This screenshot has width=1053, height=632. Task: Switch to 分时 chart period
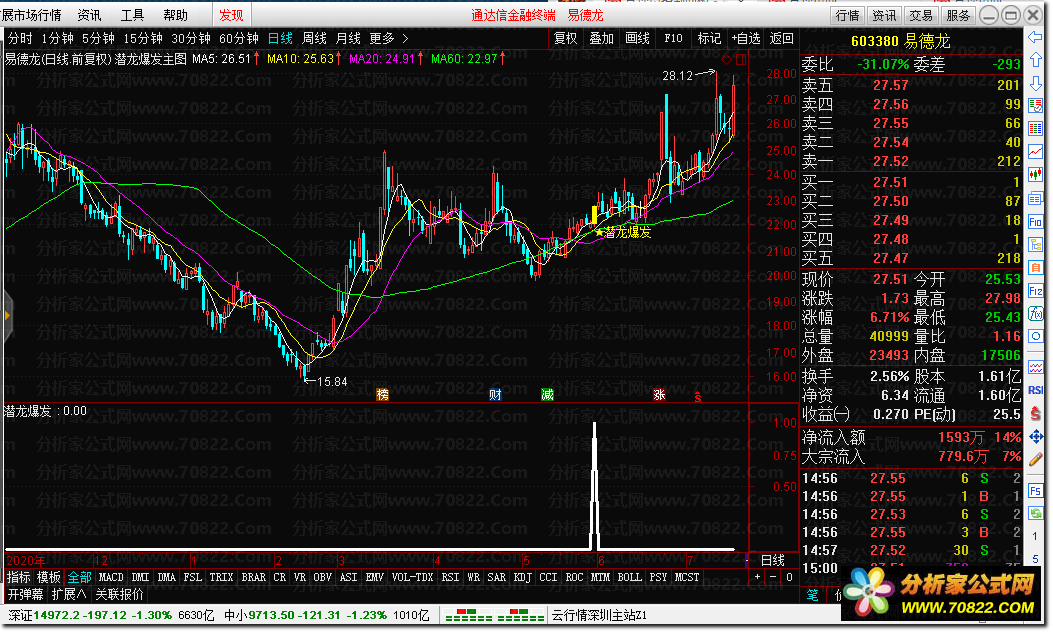click(20, 38)
